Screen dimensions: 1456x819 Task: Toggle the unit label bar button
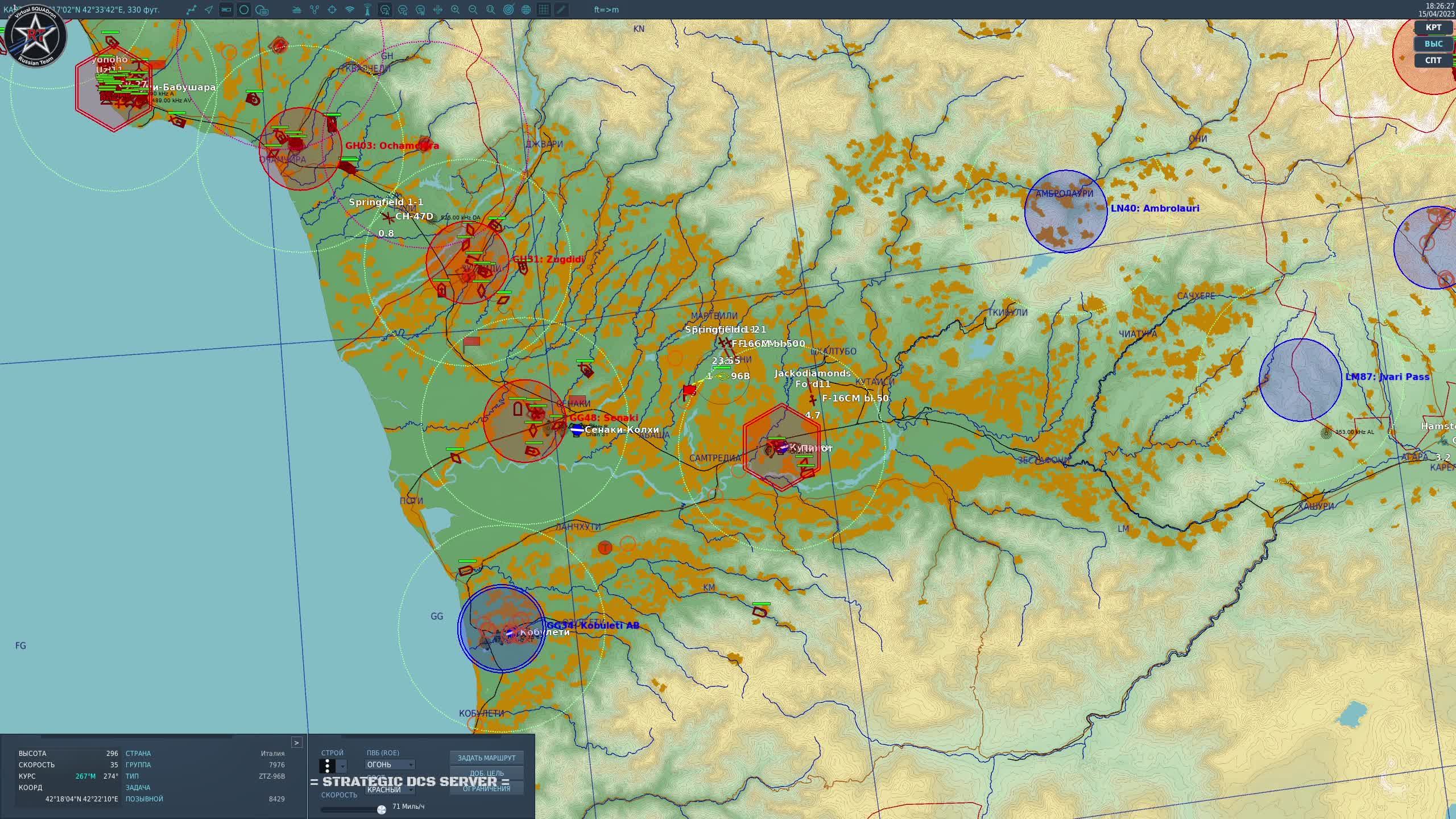[226, 10]
